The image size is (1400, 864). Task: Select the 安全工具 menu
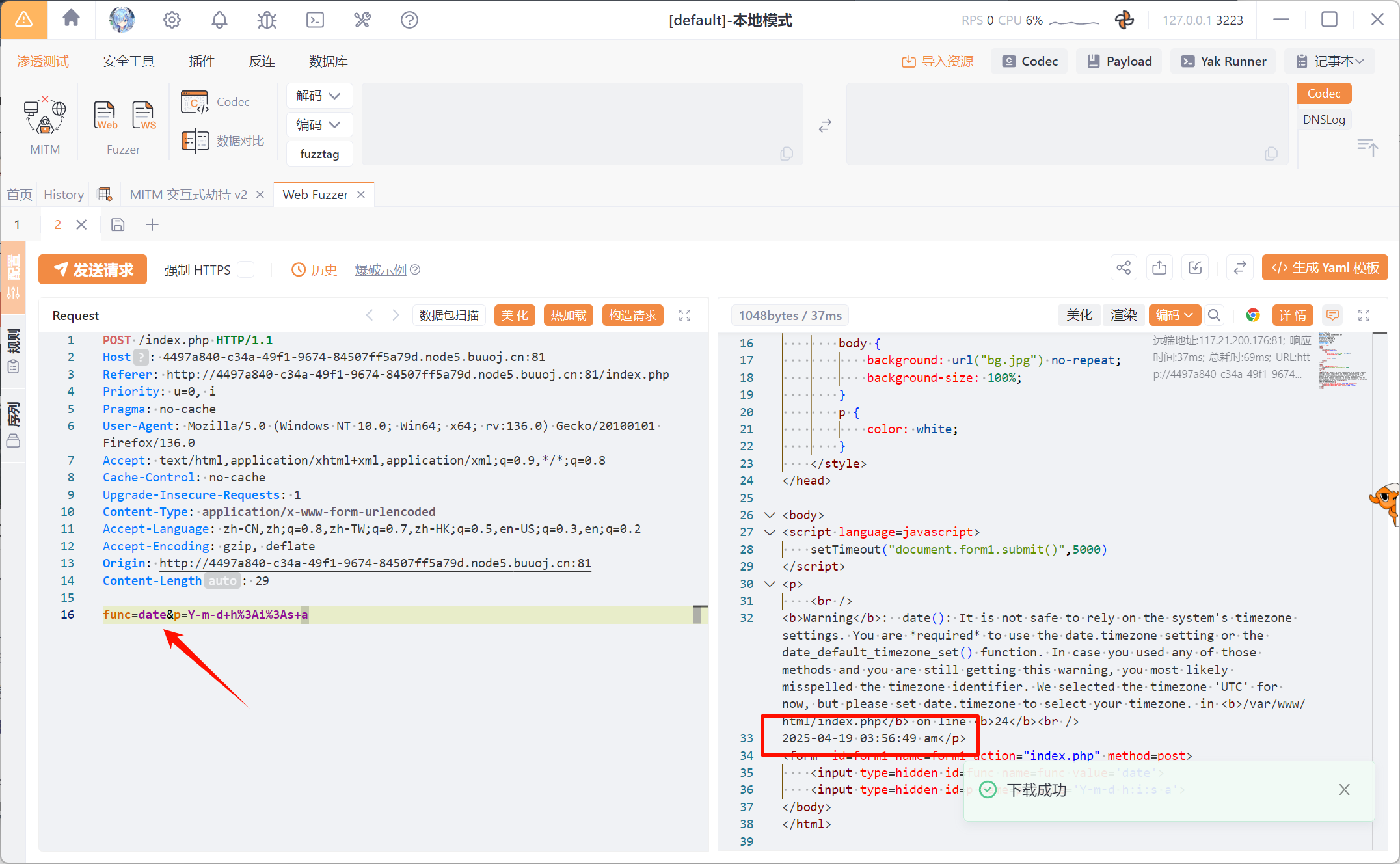coord(129,61)
